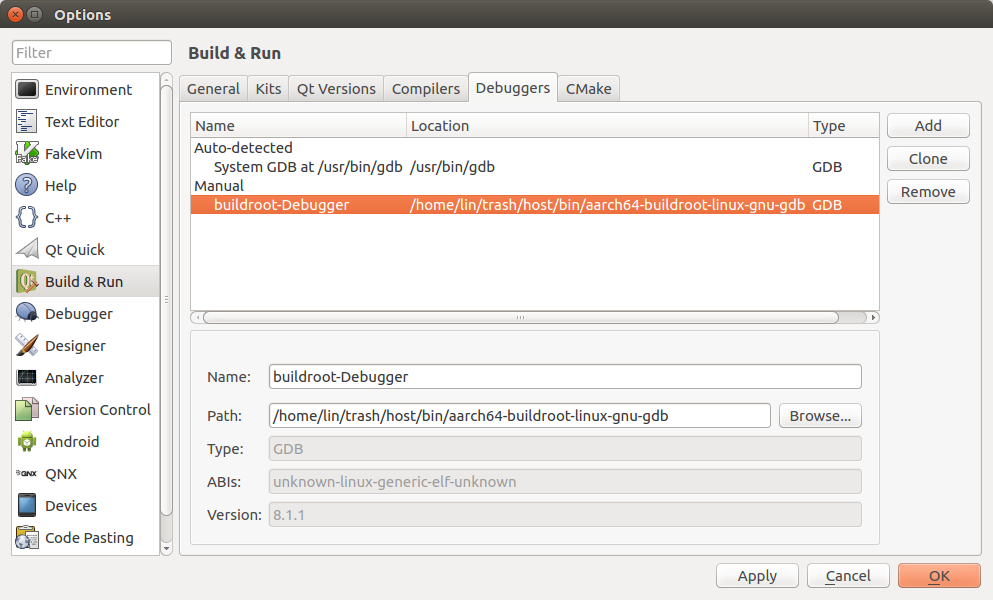Click the Browse button next to Path
993x600 pixels.
click(820, 415)
